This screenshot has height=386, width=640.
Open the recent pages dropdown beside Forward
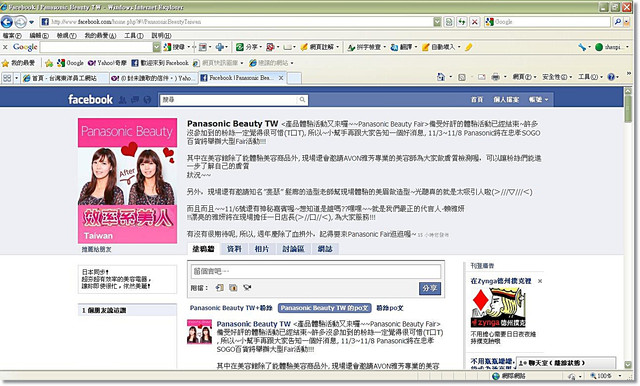pyautogui.click(x=31, y=22)
